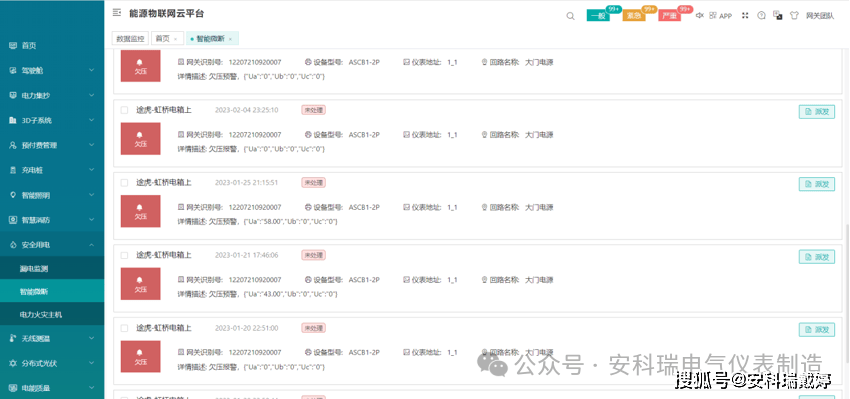Expand the 预付费管理 menu chevron

point(91,145)
